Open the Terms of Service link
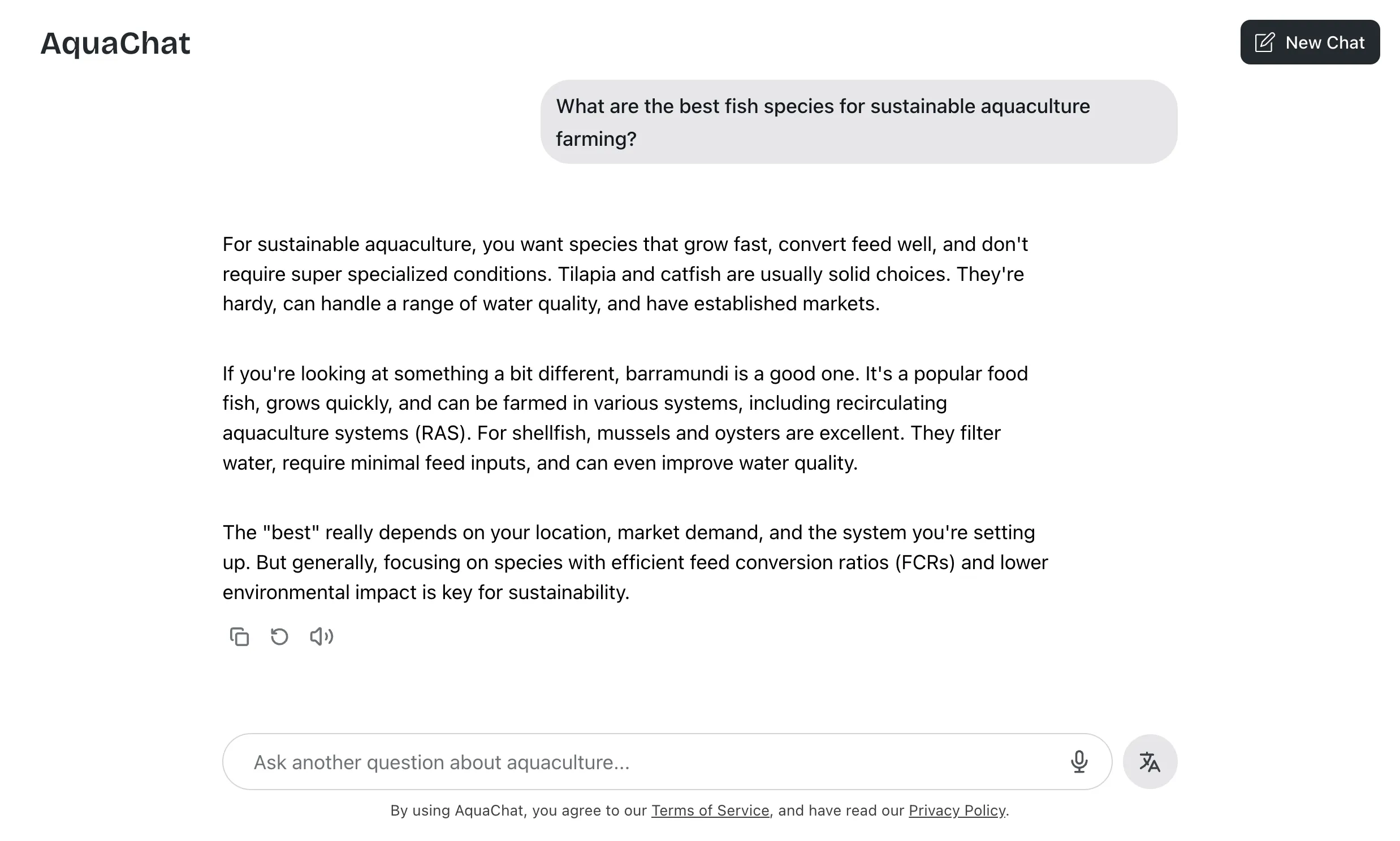This screenshot has width=1400, height=841. click(x=710, y=810)
